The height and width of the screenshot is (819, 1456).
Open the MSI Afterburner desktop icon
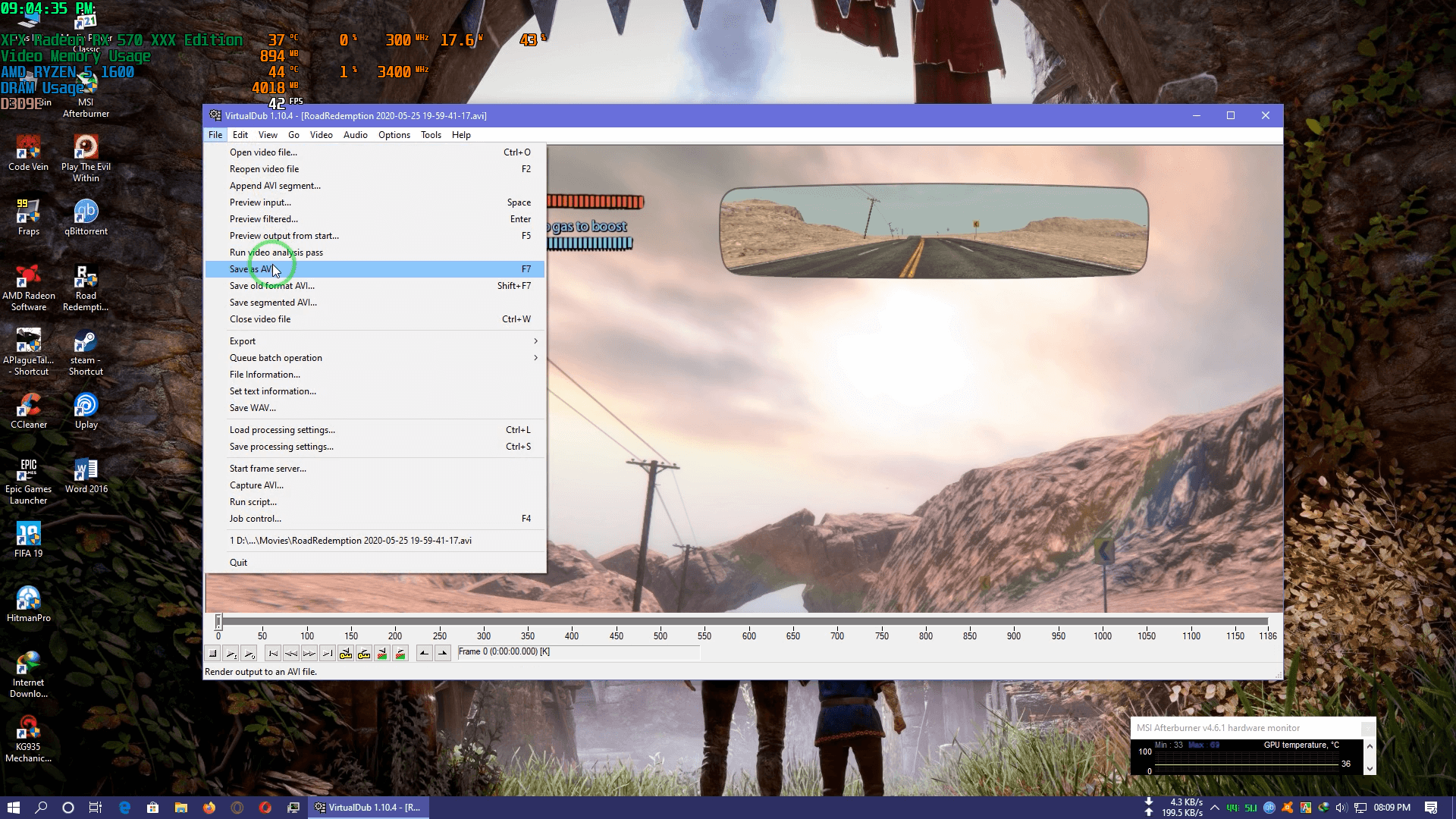click(86, 96)
